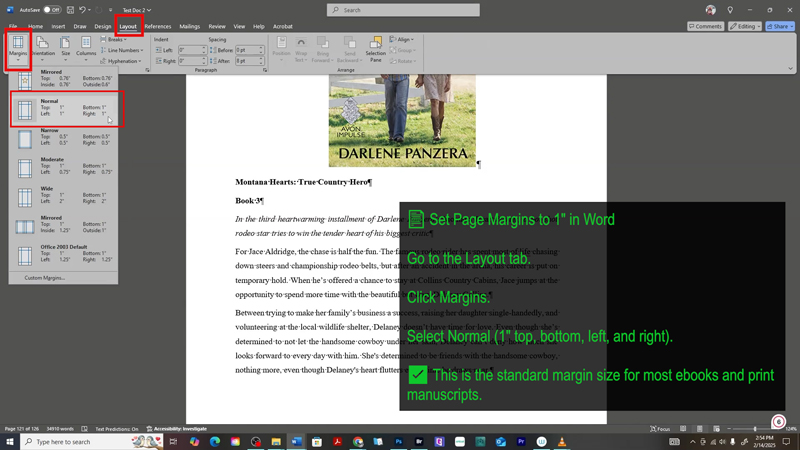Open the Mailings tab
800x450 pixels.
pos(189,27)
